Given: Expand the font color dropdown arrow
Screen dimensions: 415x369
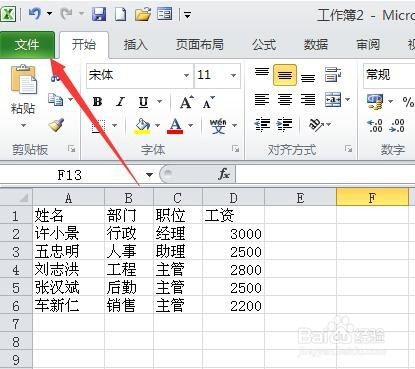Looking at the screenshot, I should tap(191, 126).
